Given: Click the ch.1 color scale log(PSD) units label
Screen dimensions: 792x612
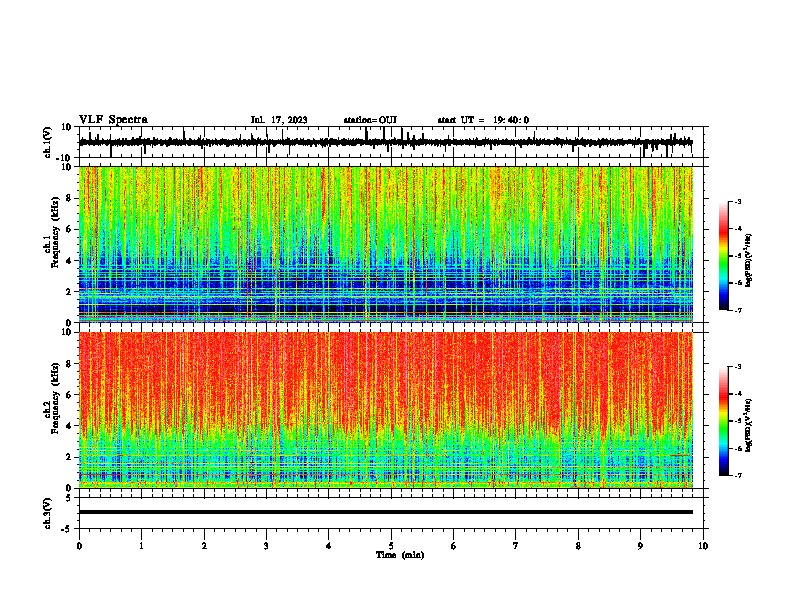Looking at the screenshot, I should point(748,261).
